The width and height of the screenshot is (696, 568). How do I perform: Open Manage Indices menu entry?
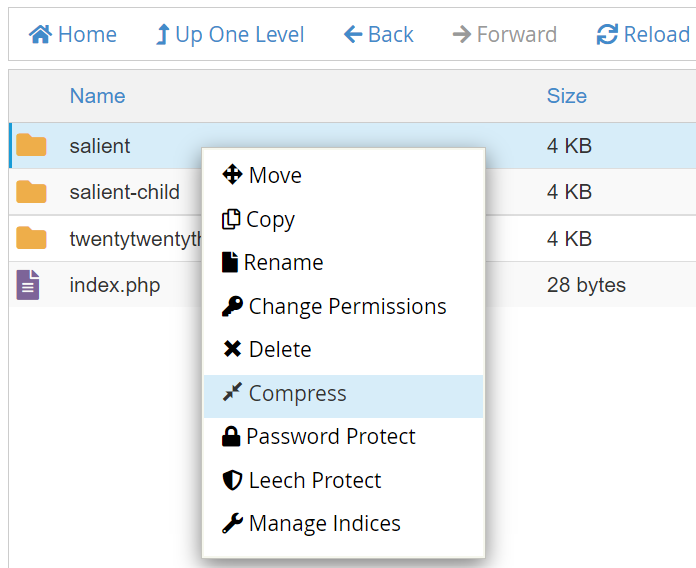tap(343, 523)
